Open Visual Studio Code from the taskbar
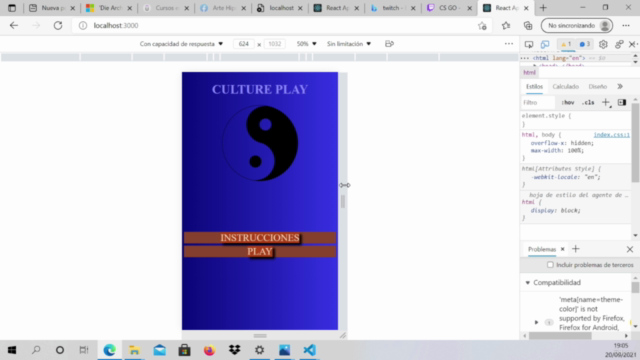The width and height of the screenshot is (640, 360). (309, 350)
